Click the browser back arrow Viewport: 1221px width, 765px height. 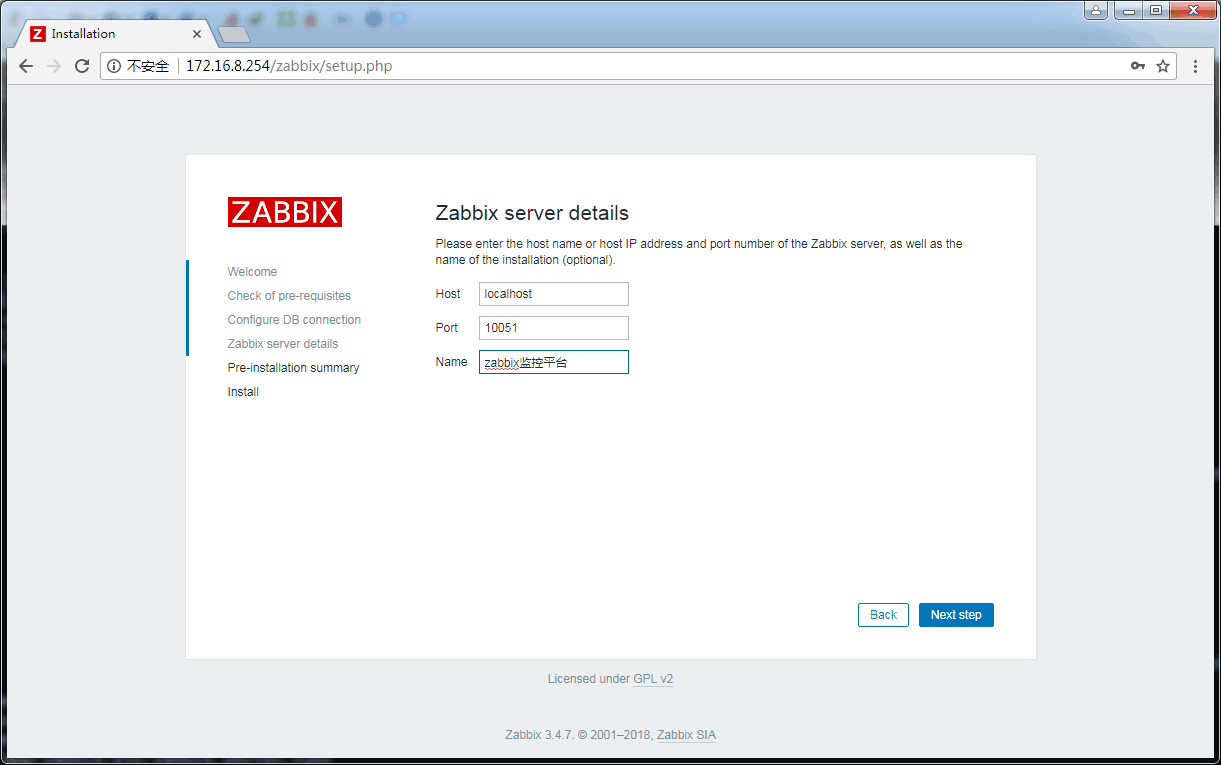(x=26, y=66)
